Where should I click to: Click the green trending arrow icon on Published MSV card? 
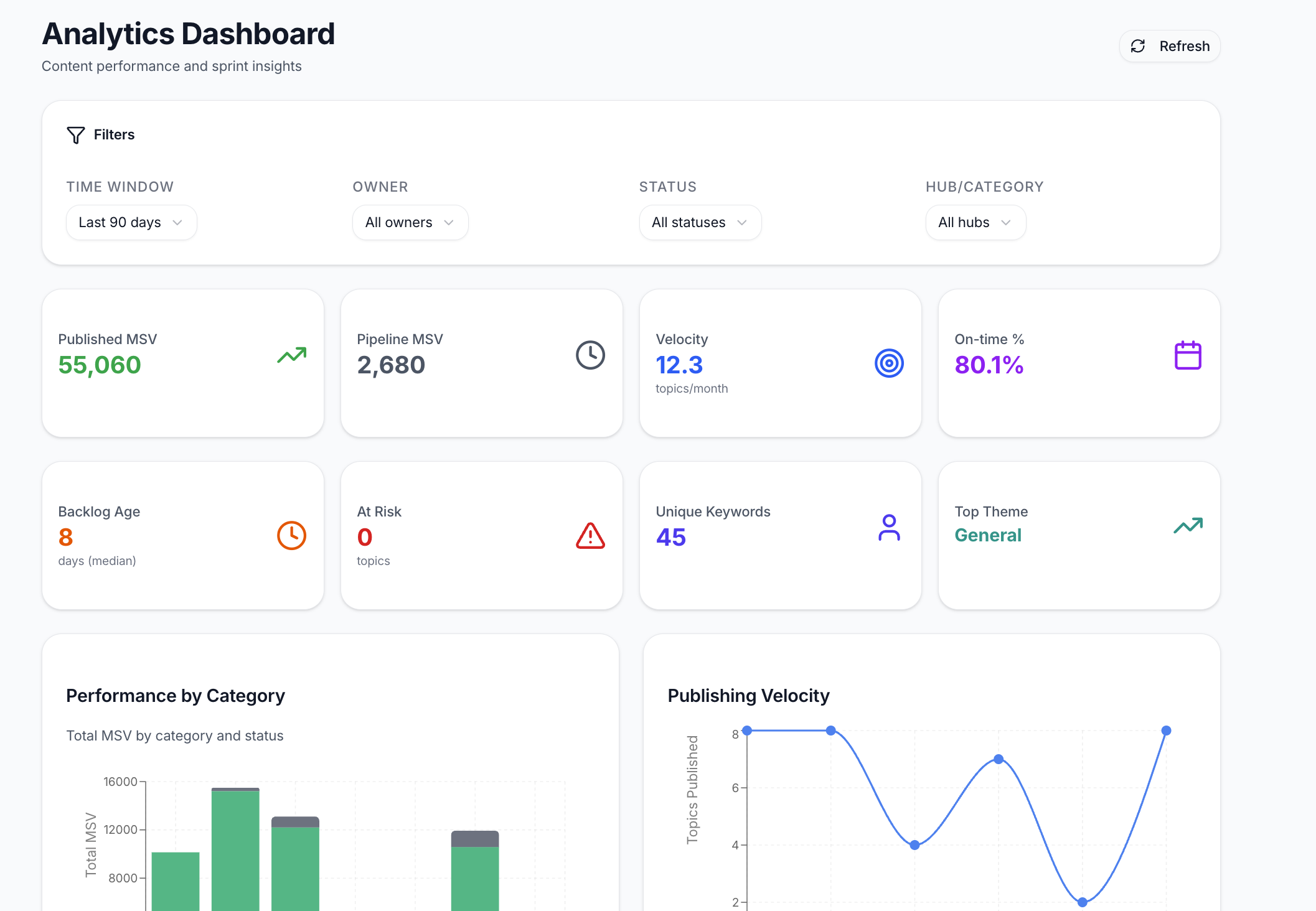tap(291, 355)
